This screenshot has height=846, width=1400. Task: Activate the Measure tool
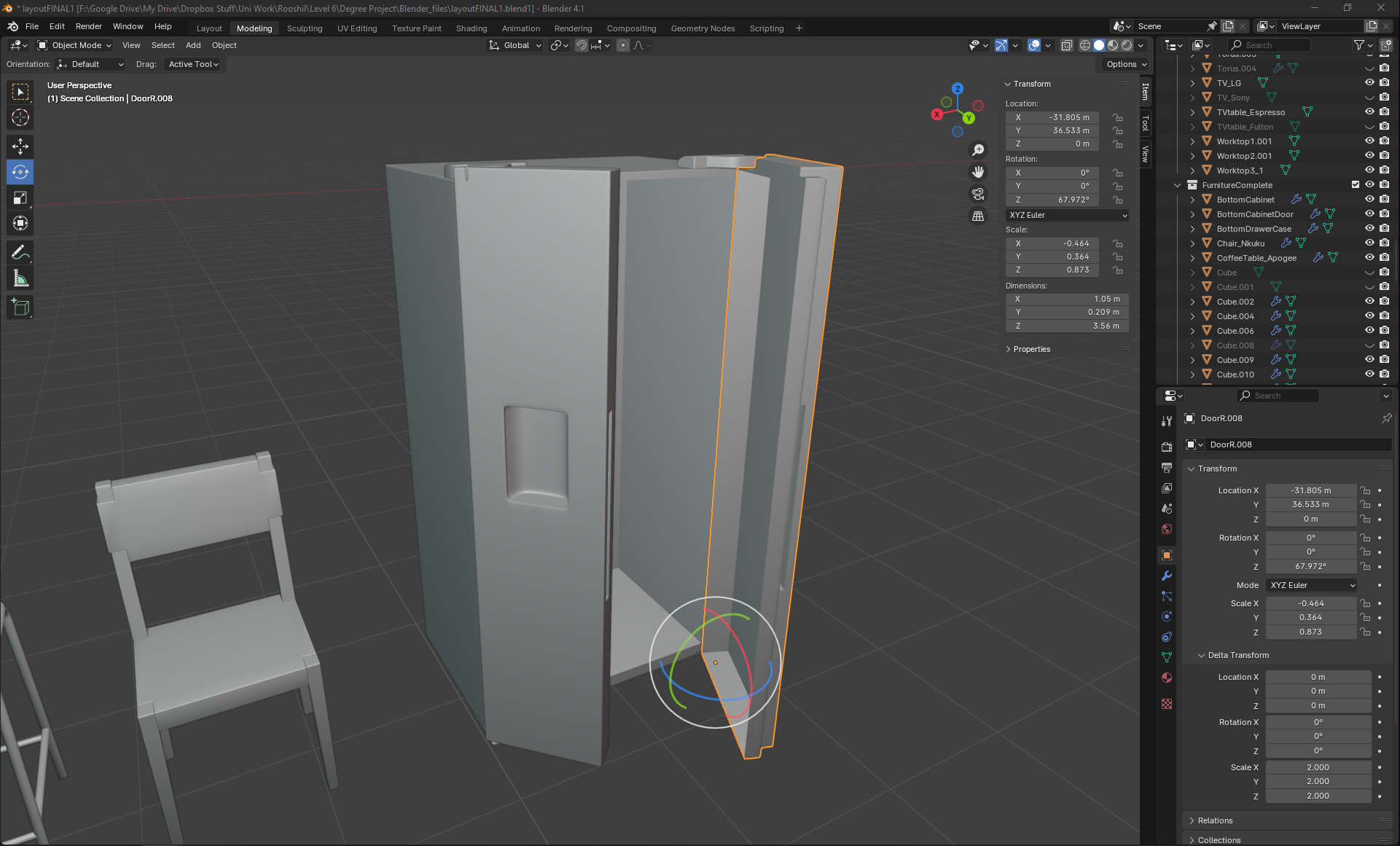pyautogui.click(x=20, y=278)
